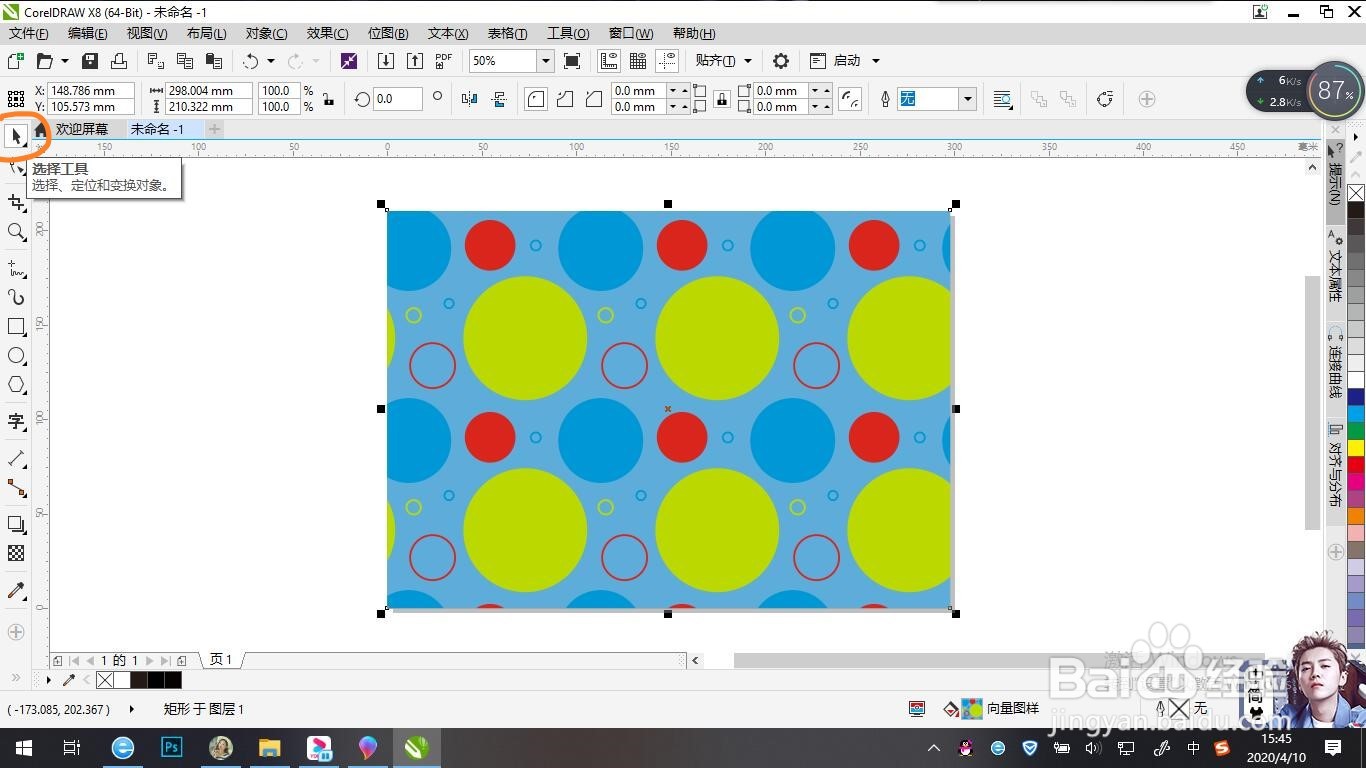Viewport: 1366px width, 768px height.
Task: Open the outline width 无 dropdown
Action: point(967,99)
